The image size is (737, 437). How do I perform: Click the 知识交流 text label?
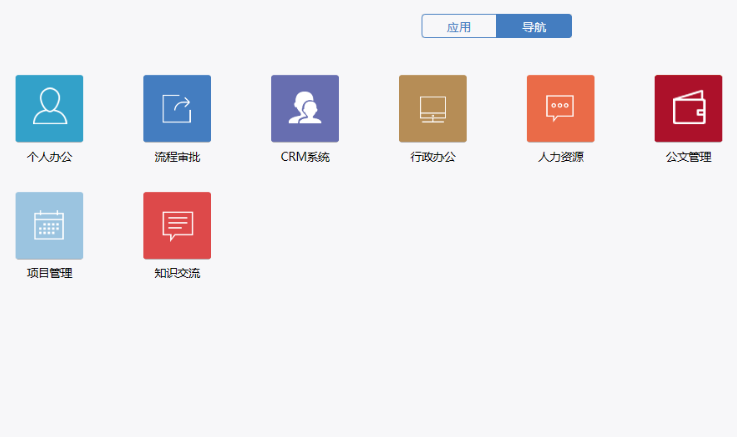pyautogui.click(x=177, y=273)
